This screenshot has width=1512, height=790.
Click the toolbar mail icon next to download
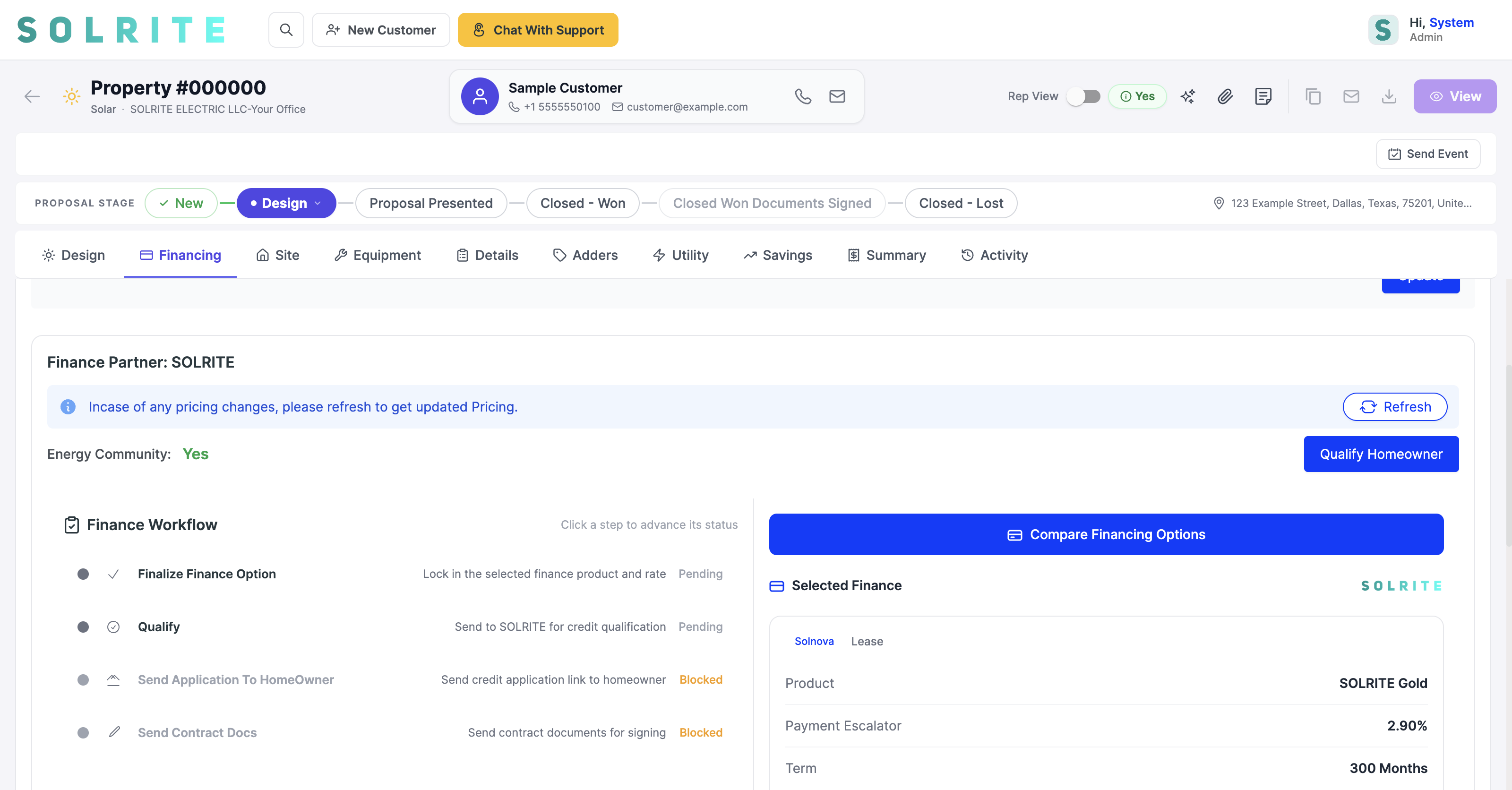point(1351,96)
